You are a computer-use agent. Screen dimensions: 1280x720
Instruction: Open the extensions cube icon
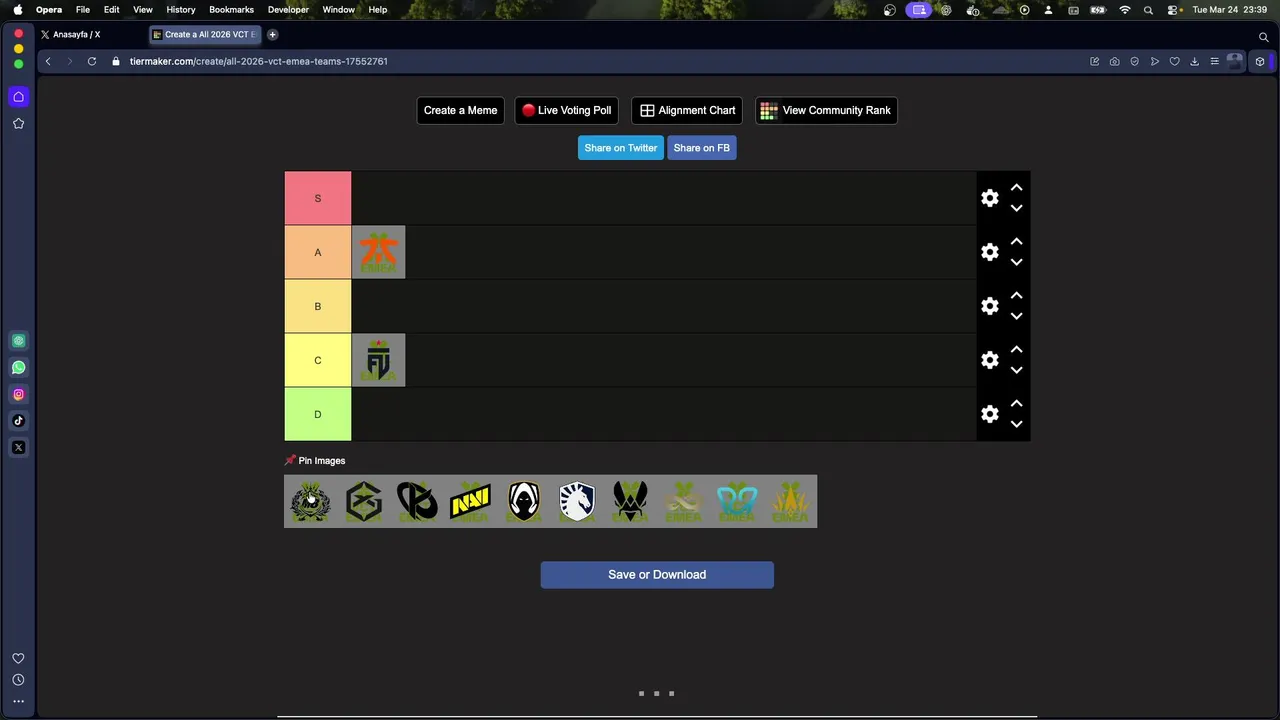1260,61
